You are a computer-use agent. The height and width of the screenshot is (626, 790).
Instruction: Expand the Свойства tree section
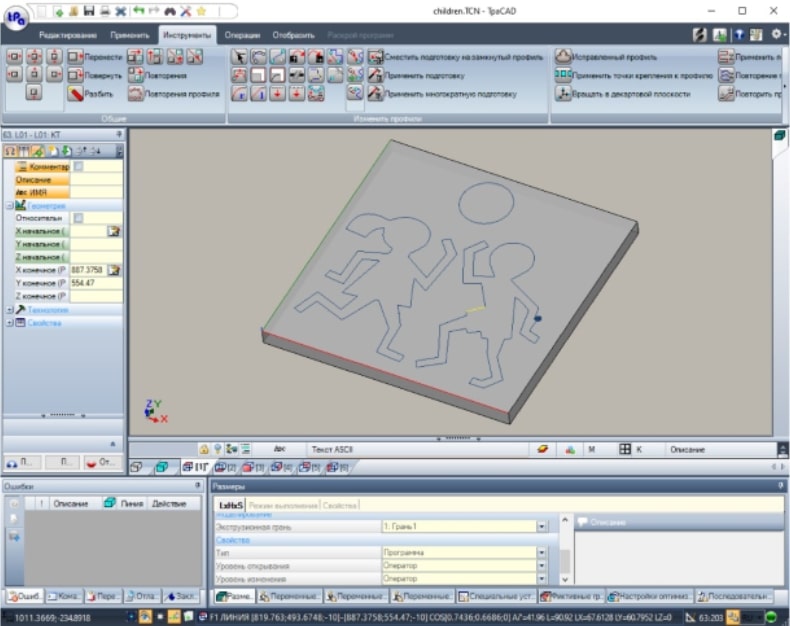10,323
